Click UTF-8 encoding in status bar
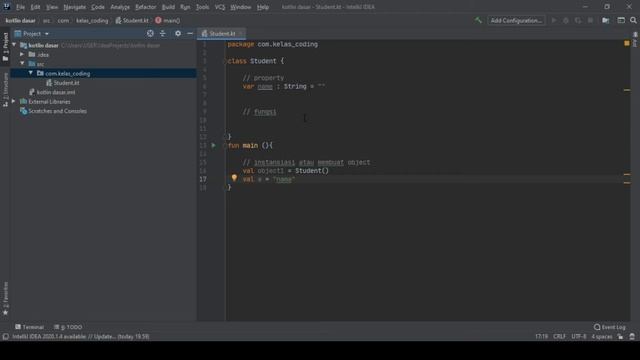 579,337
